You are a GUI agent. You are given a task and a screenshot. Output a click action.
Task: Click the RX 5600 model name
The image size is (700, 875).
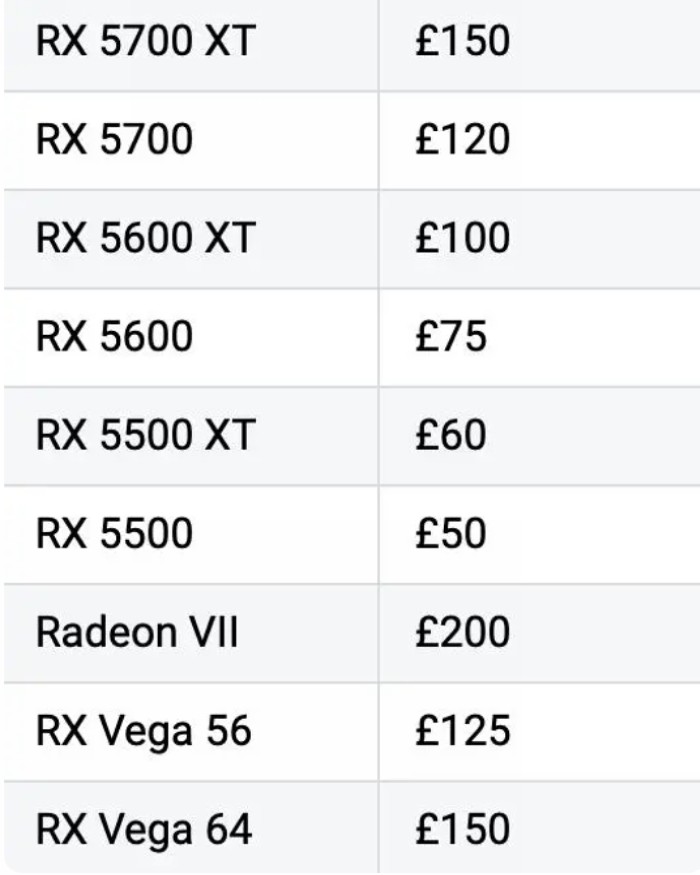(114, 336)
